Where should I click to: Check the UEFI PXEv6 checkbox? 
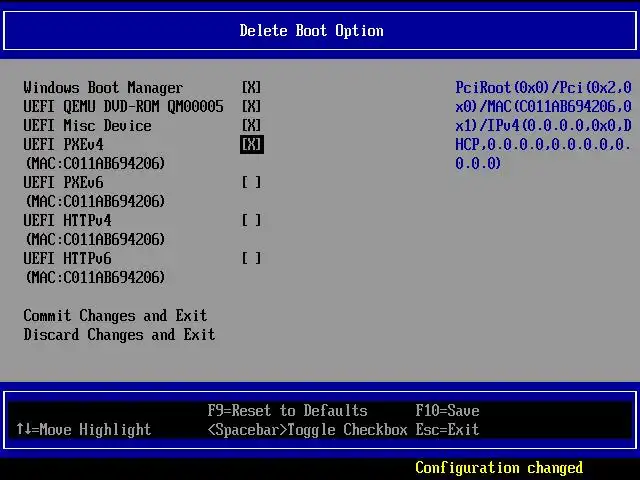click(251, 182)
